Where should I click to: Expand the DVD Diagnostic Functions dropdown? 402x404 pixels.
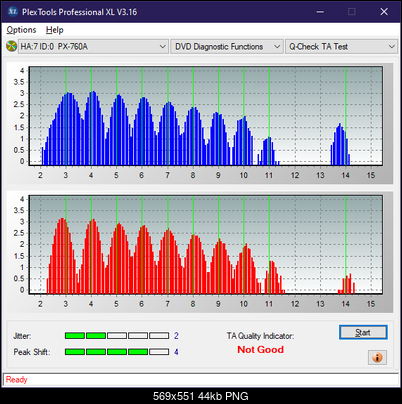coord(227,47)
